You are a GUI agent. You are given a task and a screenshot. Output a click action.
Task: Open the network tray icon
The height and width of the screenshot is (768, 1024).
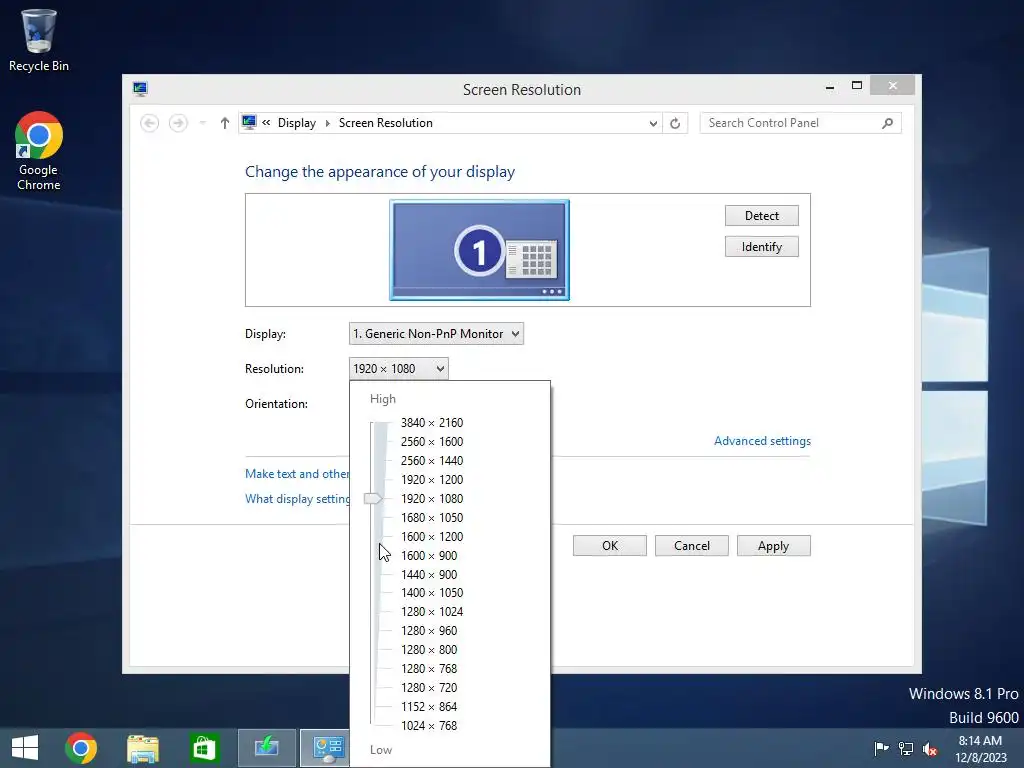(x=906, y=748)
